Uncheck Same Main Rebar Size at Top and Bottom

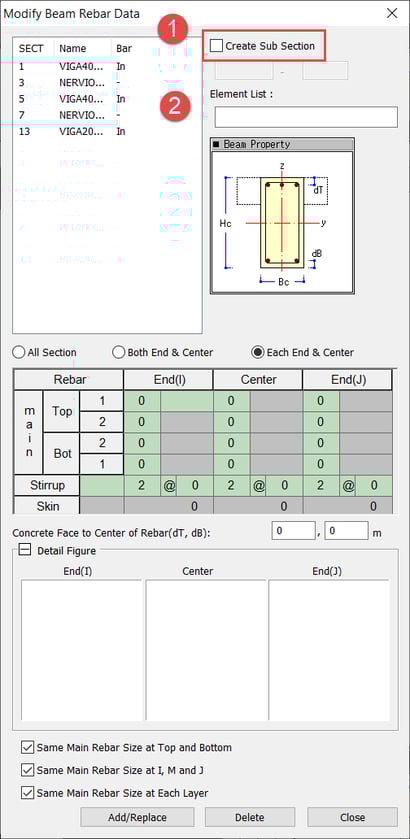pos(27,748)
